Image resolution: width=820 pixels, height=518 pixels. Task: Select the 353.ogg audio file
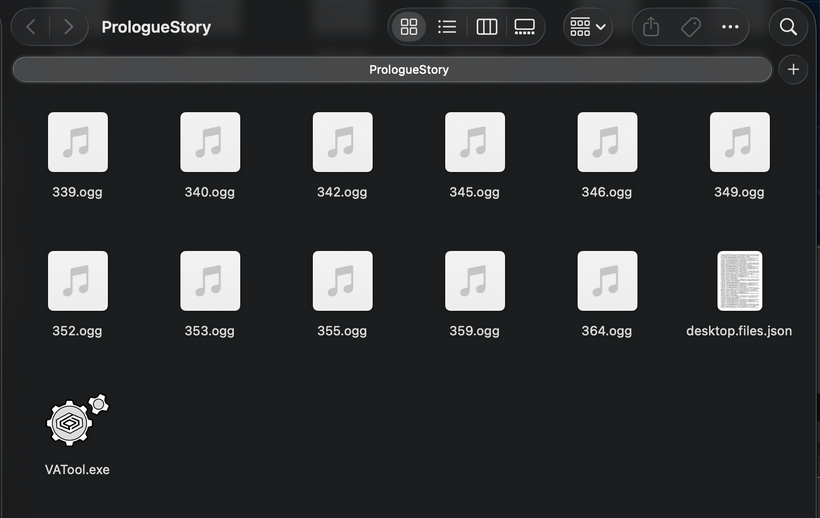click(210, 281)
